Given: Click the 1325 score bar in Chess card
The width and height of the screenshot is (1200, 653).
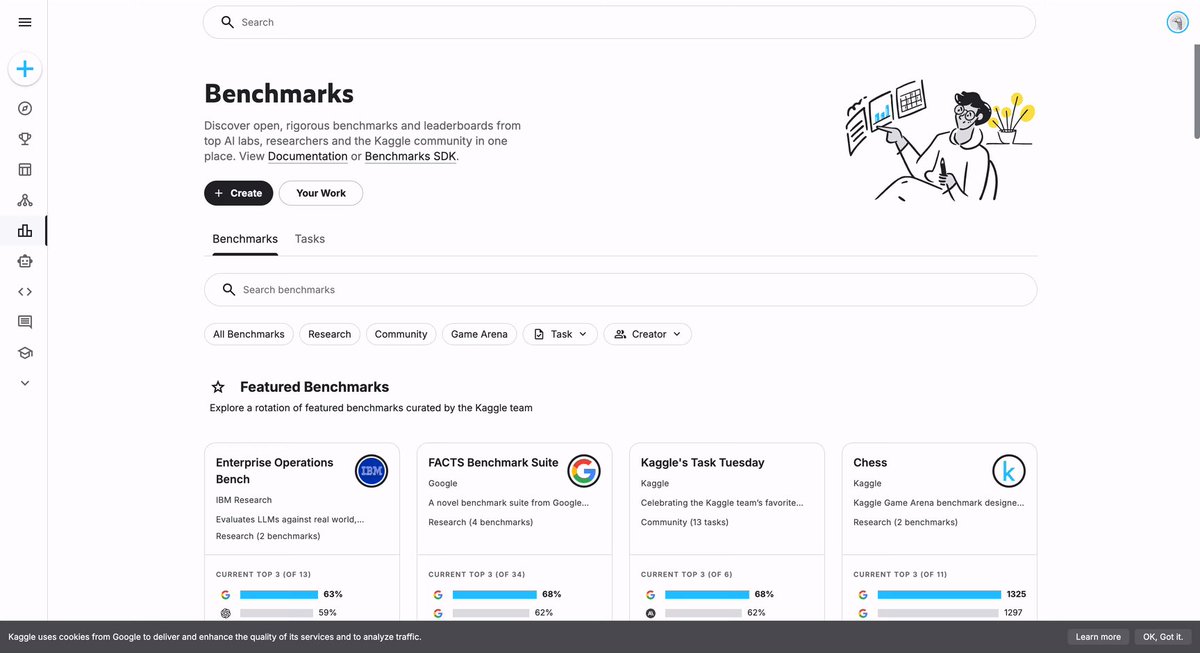Looking at the screenshot, I should click(x=939, y=594).
